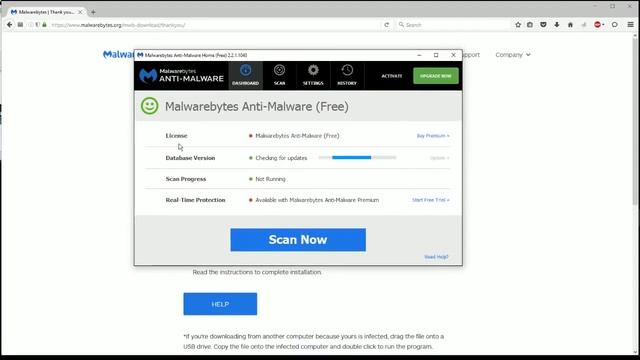
Task: Click the blue HELP button on webpage
Action: 220,304
